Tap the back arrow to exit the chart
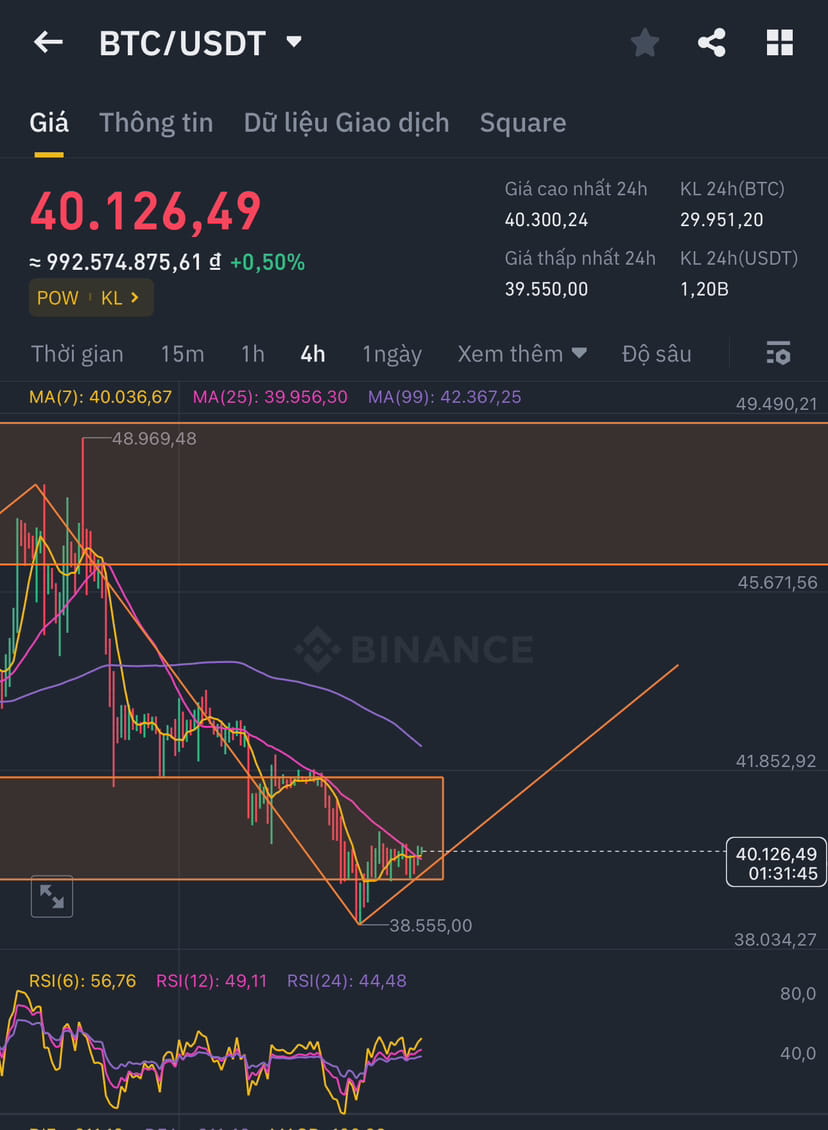828x1130 pixels. [47, 42]
